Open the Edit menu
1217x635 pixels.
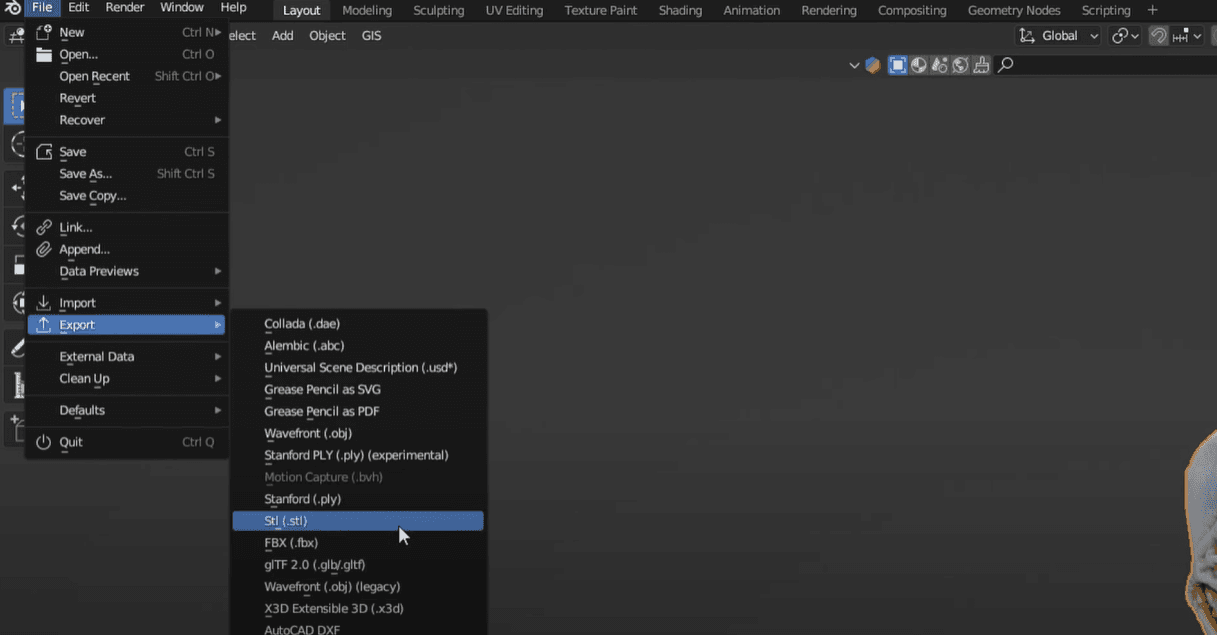[x=79, y=8]
